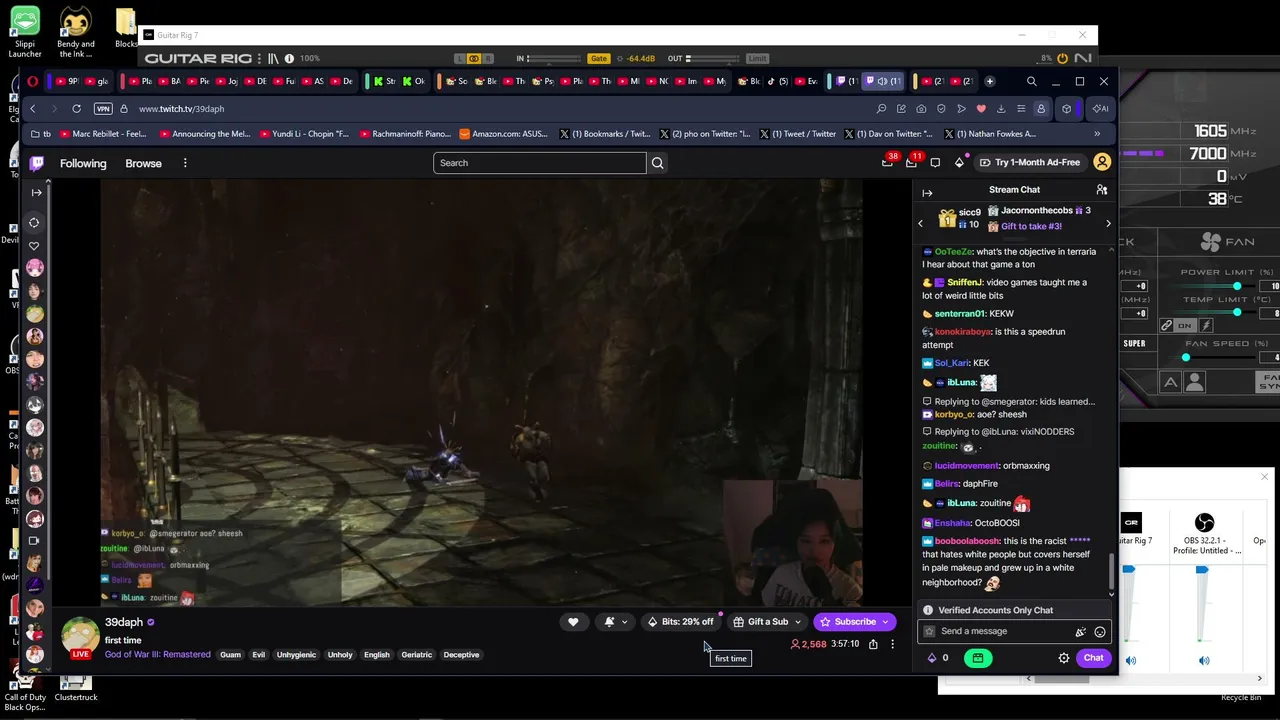This screenshot has height=720, width=1280.
Task: Click the Twitch logo home icon
Action: [37, 163]
